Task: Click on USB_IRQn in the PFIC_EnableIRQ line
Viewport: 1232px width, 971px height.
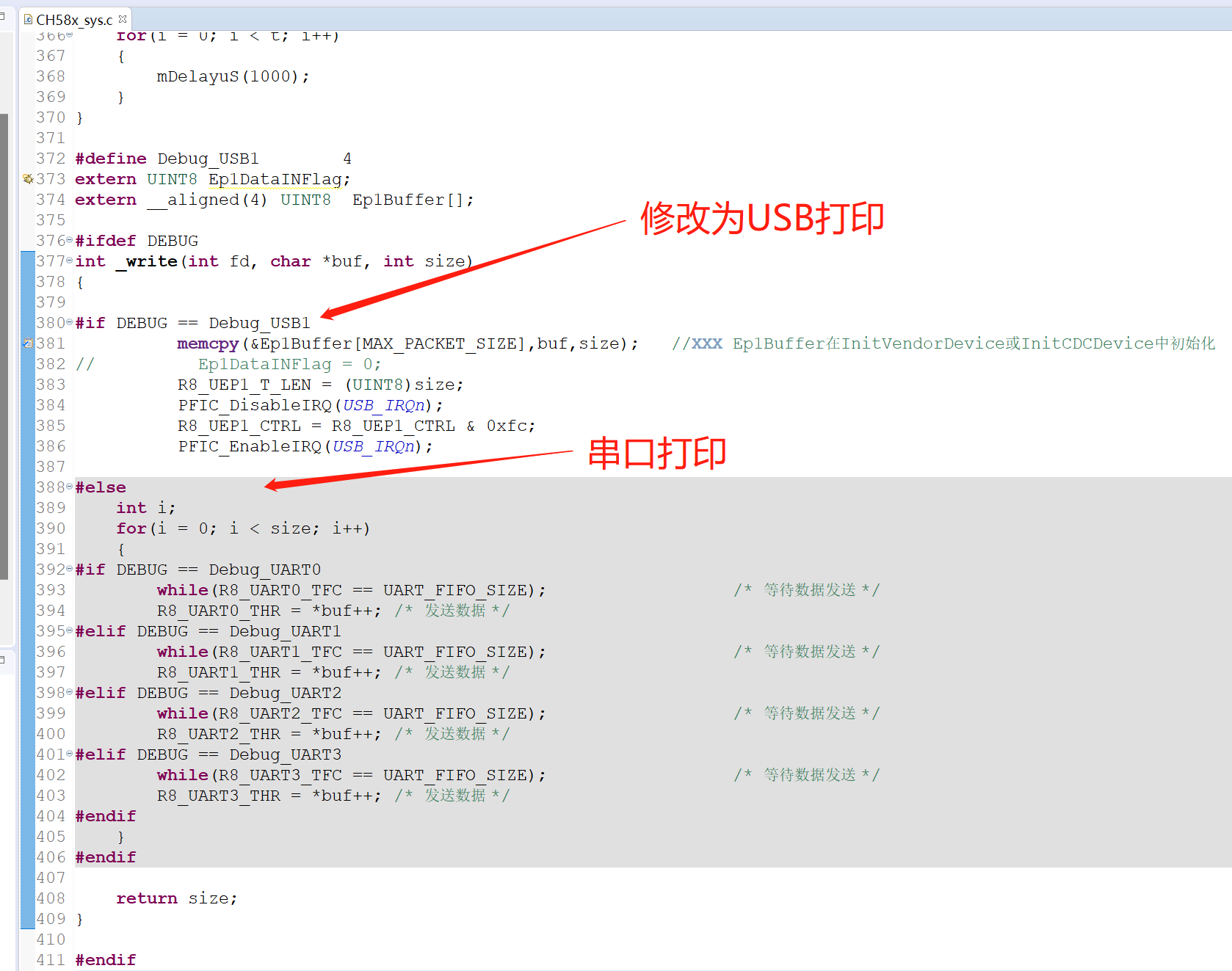Action: click(374, 446)
